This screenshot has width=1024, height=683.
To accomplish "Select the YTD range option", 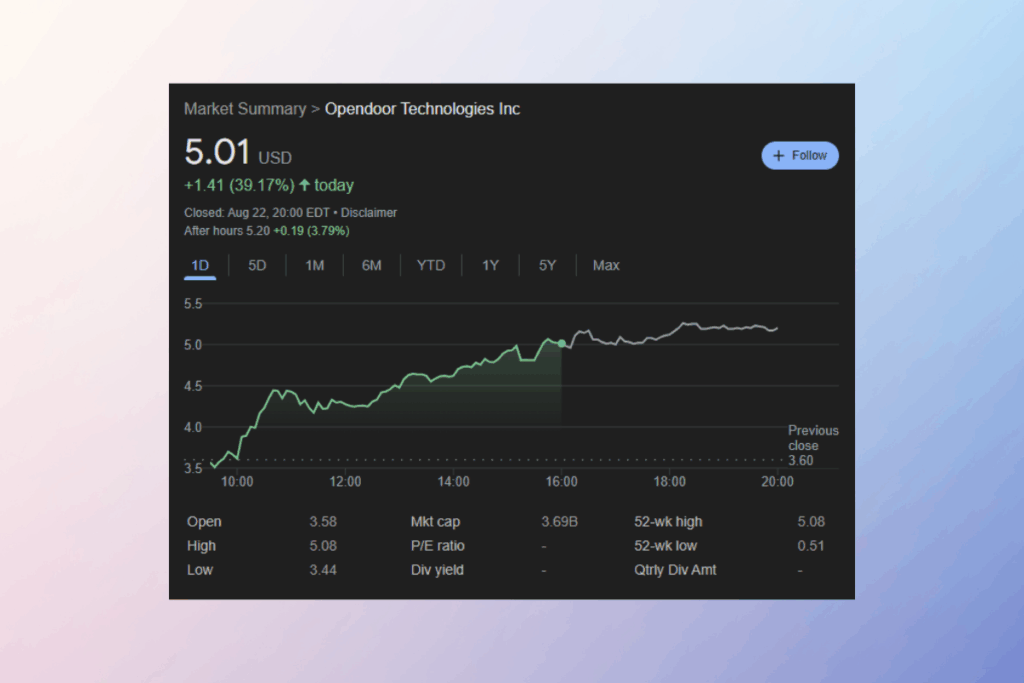I will [x=431, y=265].
